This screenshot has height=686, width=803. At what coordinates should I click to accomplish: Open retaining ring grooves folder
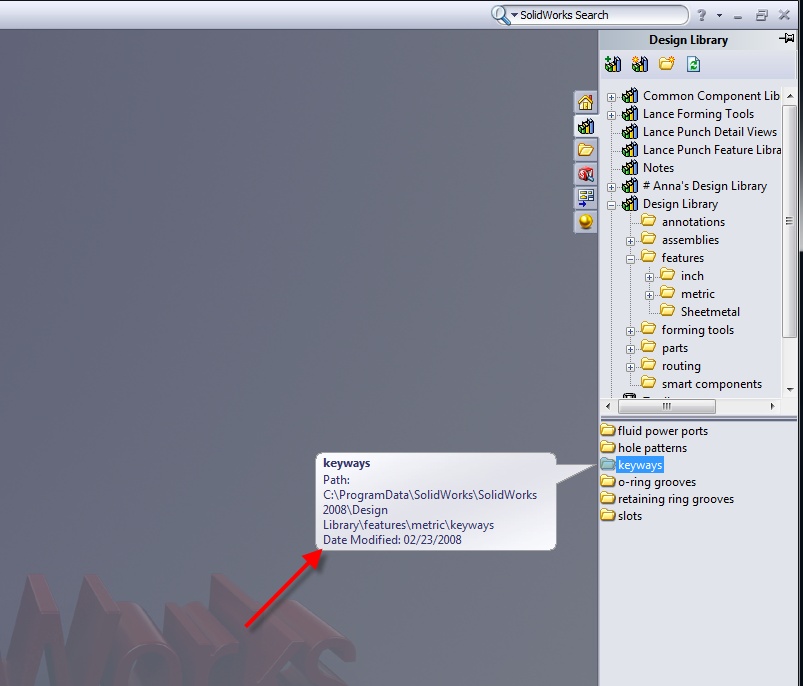coord(675,499)
